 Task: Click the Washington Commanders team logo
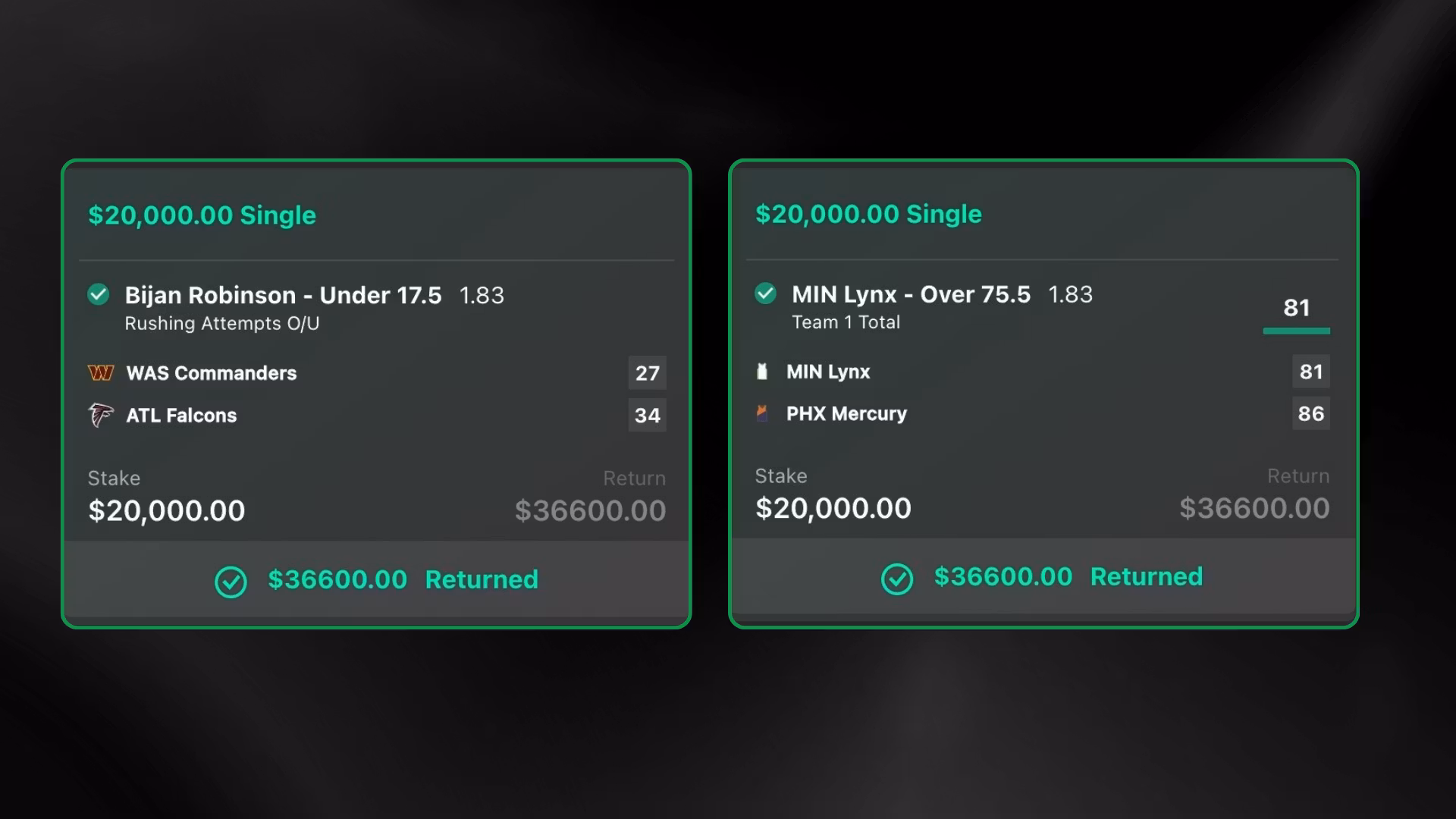100,373
